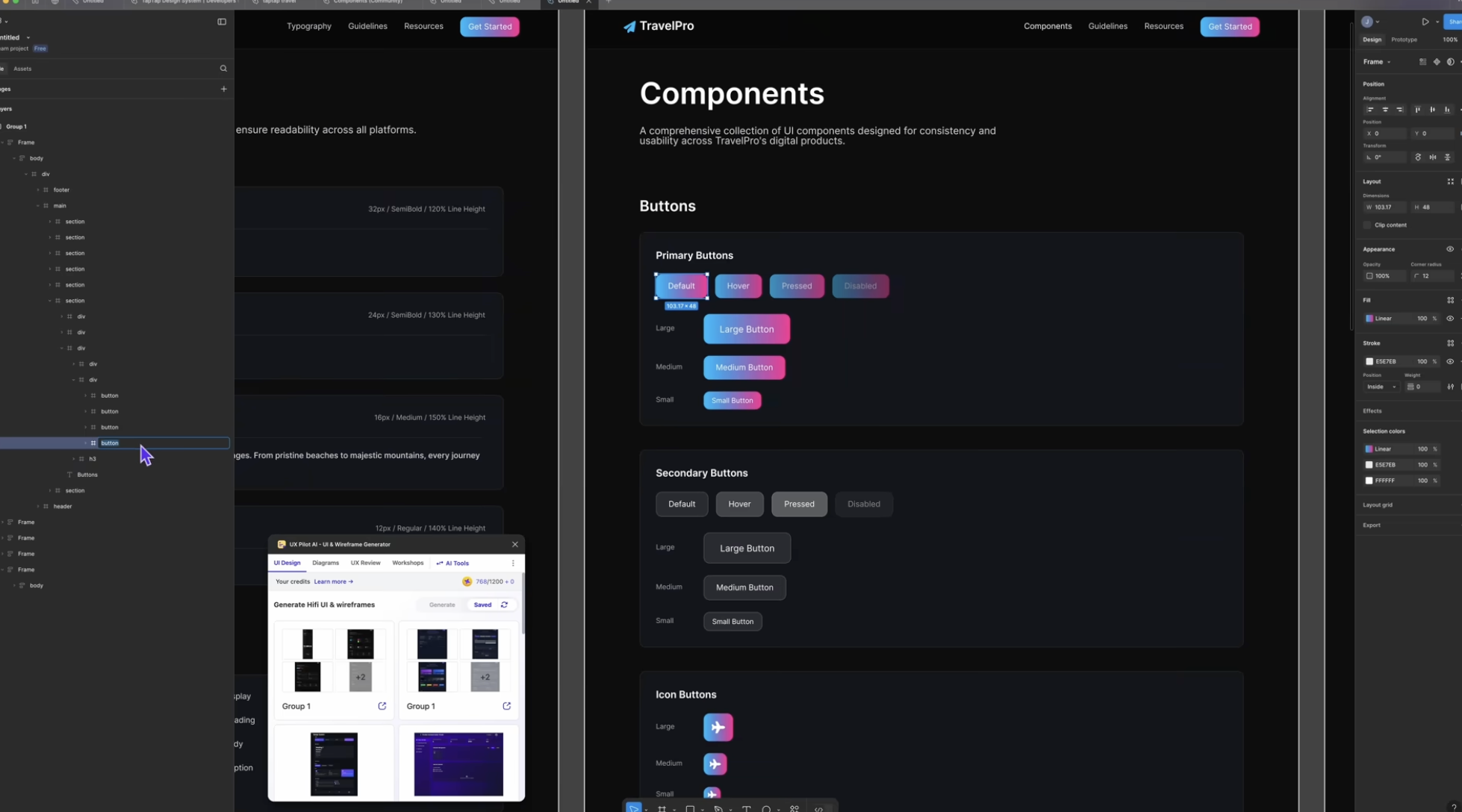Open Diagrams tab in UX Pilot plugin
Image resolution: width=1462 pixels, height=812 pixels.
click(326, 563)
